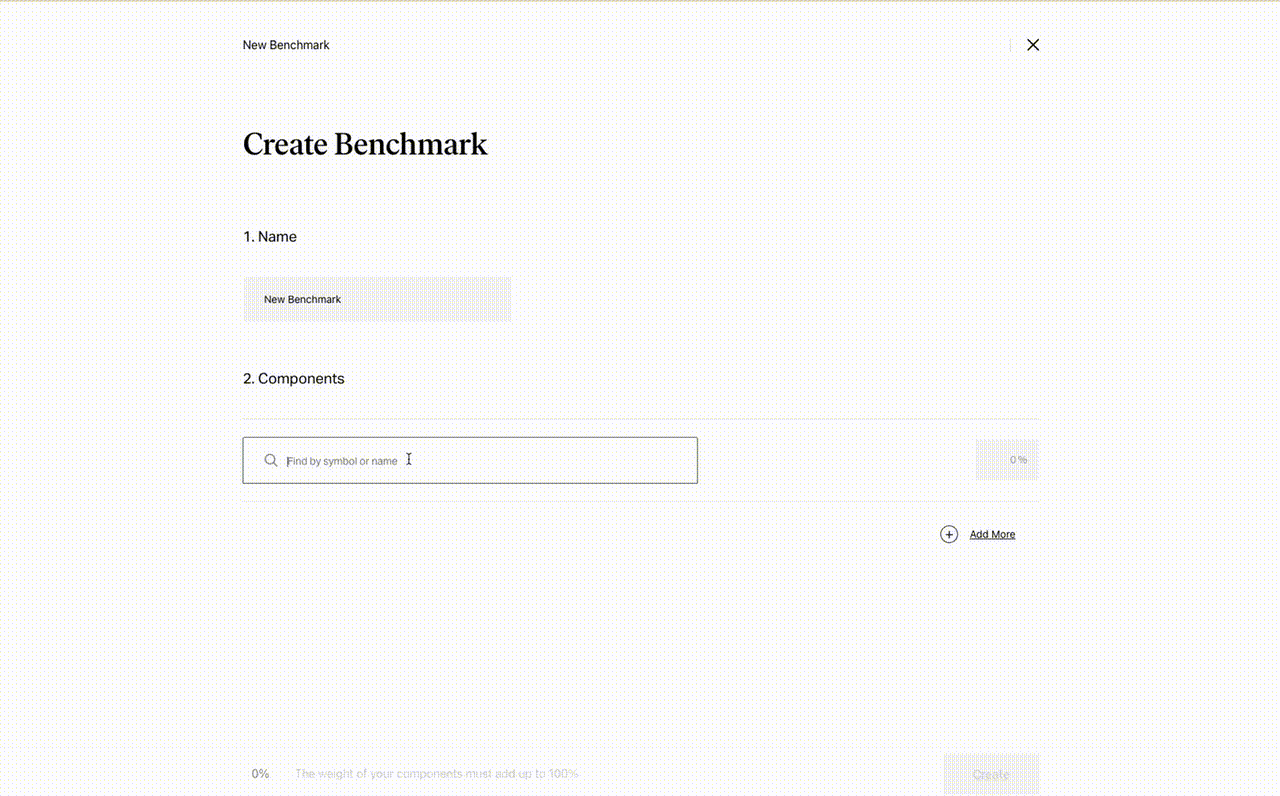This screenshot has height=796, width=1280.
Task: Focus the symbol search box
Action: click(470, 460)
